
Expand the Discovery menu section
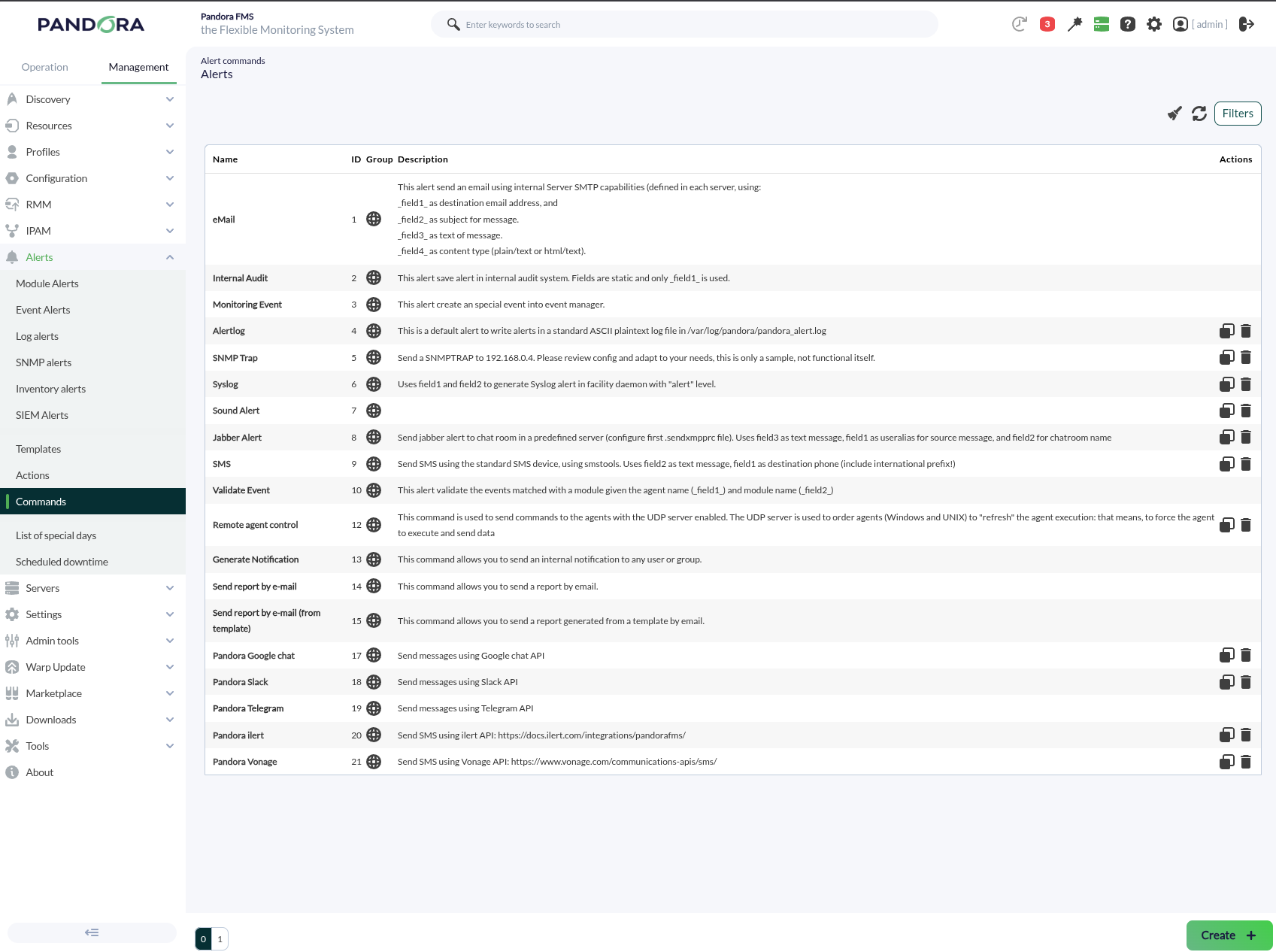92,99
